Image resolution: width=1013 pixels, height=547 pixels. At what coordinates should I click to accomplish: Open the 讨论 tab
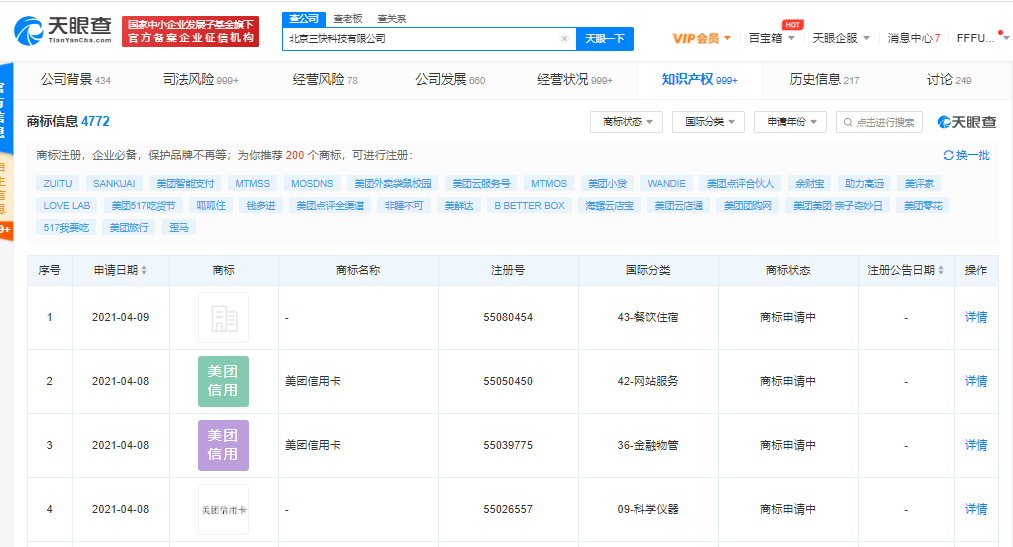[948, 79]
